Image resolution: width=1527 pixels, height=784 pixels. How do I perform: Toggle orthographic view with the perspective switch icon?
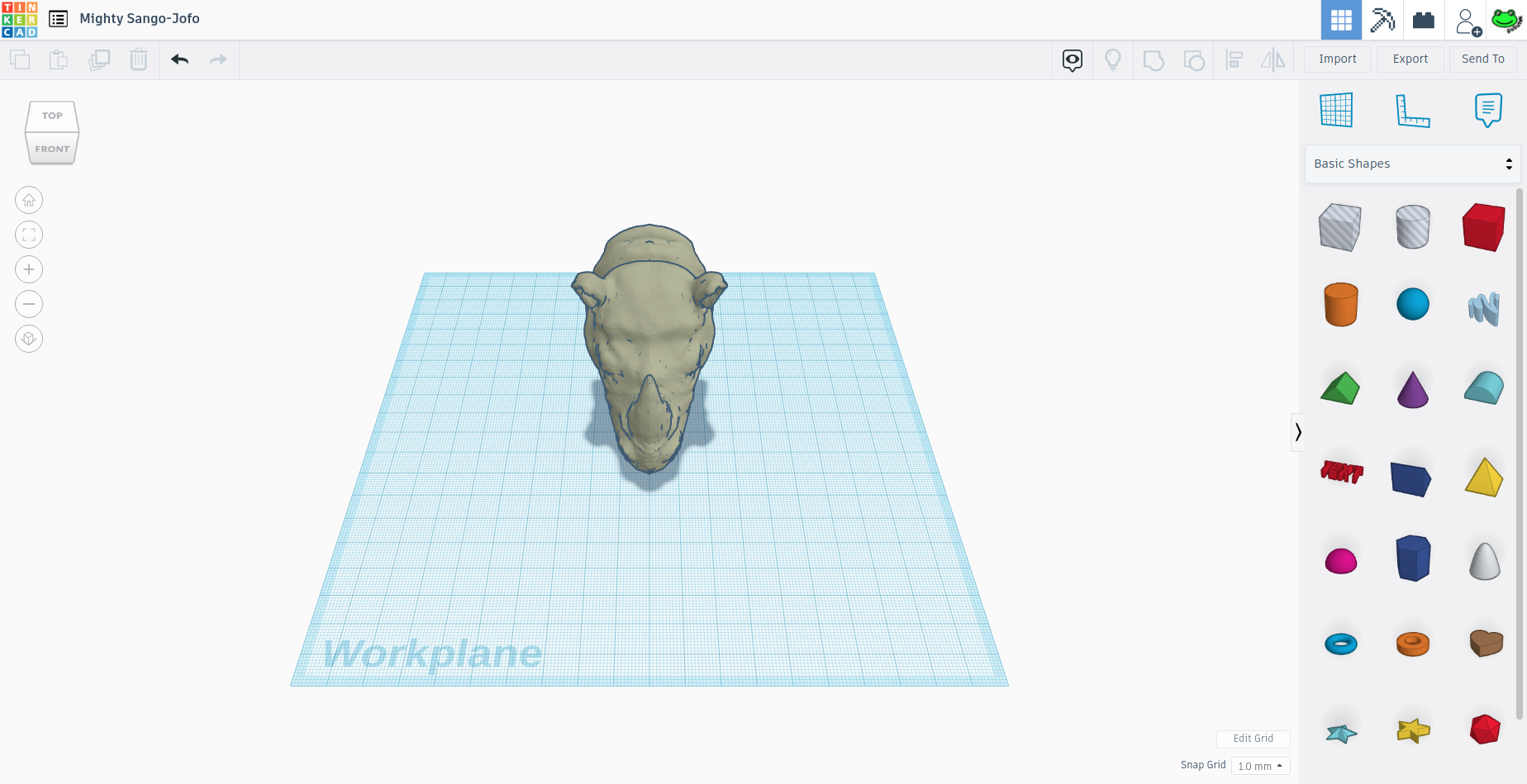29,339
